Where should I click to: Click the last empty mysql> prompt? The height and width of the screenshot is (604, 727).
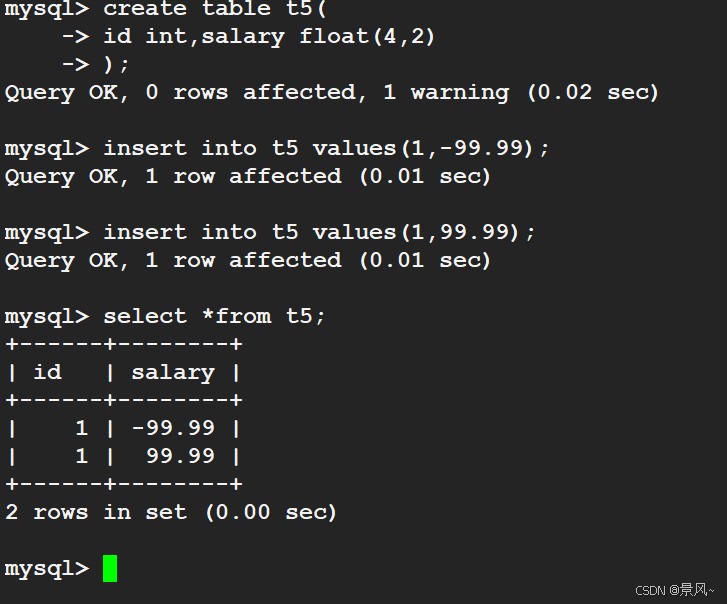pyautogui.click(x=46, y=568)
